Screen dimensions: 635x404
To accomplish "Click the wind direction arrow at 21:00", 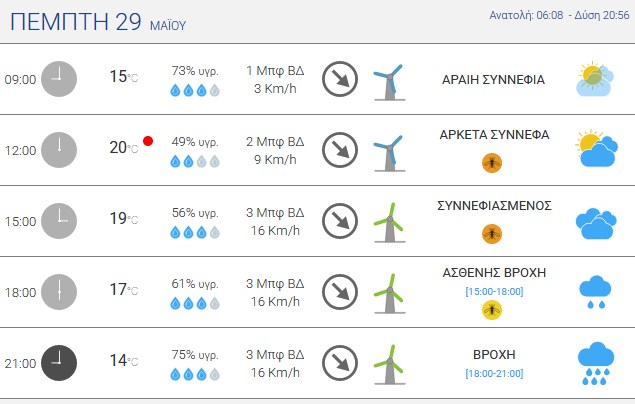I will [340, 363].
